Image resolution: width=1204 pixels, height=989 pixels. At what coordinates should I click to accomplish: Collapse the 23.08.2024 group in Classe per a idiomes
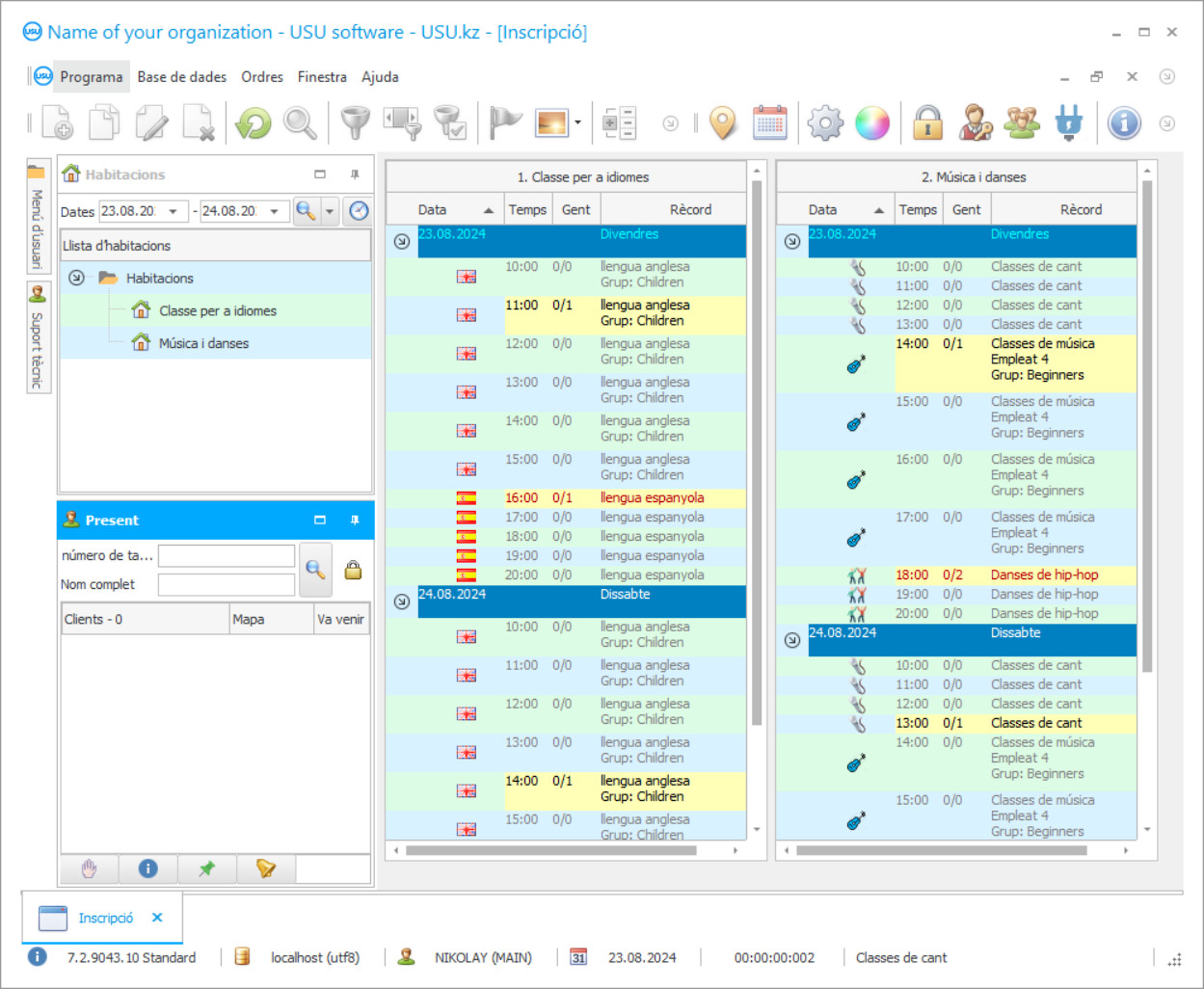[402, 241]
